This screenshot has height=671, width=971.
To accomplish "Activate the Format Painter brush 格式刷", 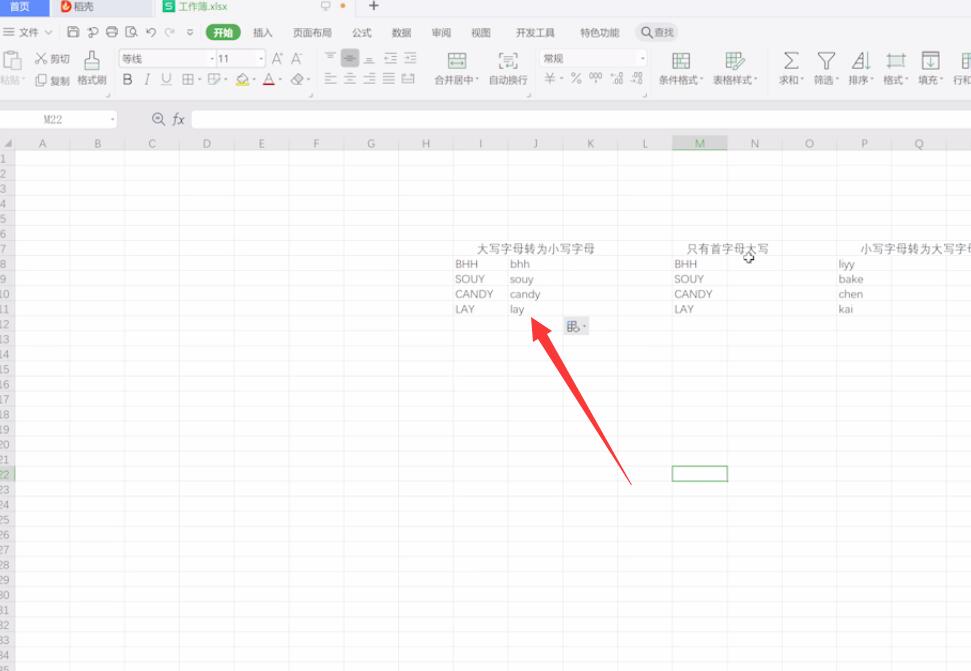I will 92,68.
